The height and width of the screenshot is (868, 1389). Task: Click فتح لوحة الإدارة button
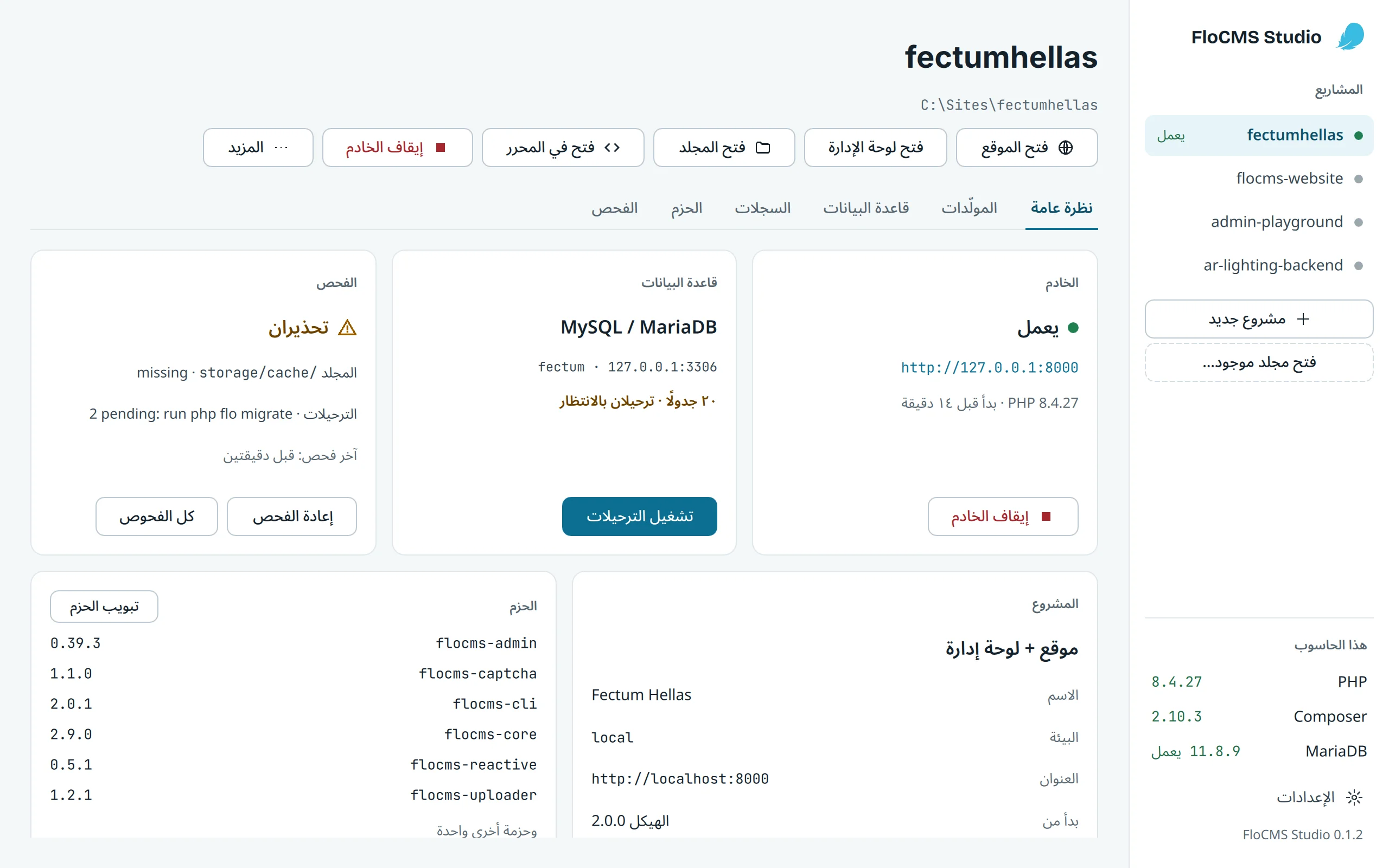point(875,148)
